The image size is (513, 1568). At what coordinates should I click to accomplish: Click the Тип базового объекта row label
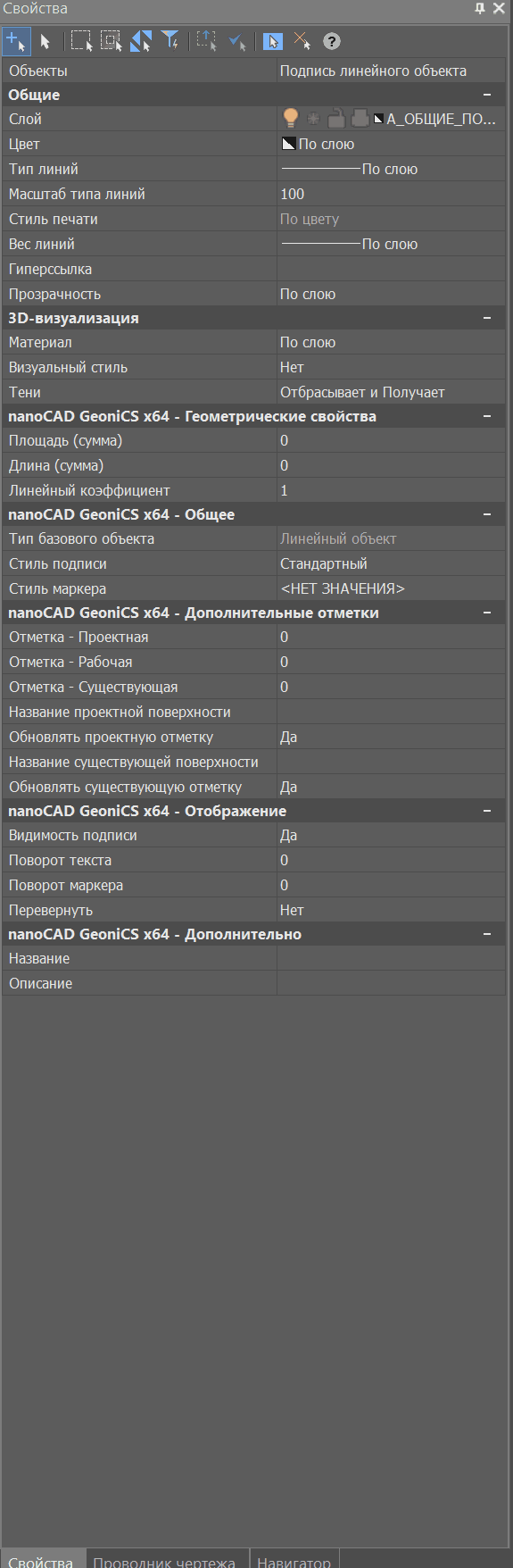[x=82, y=538]
